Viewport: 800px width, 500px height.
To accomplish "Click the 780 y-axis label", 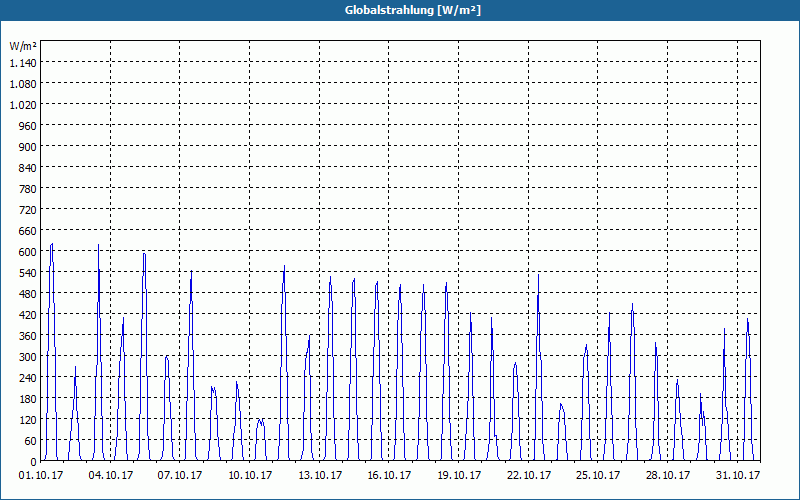I will (28, 189).
